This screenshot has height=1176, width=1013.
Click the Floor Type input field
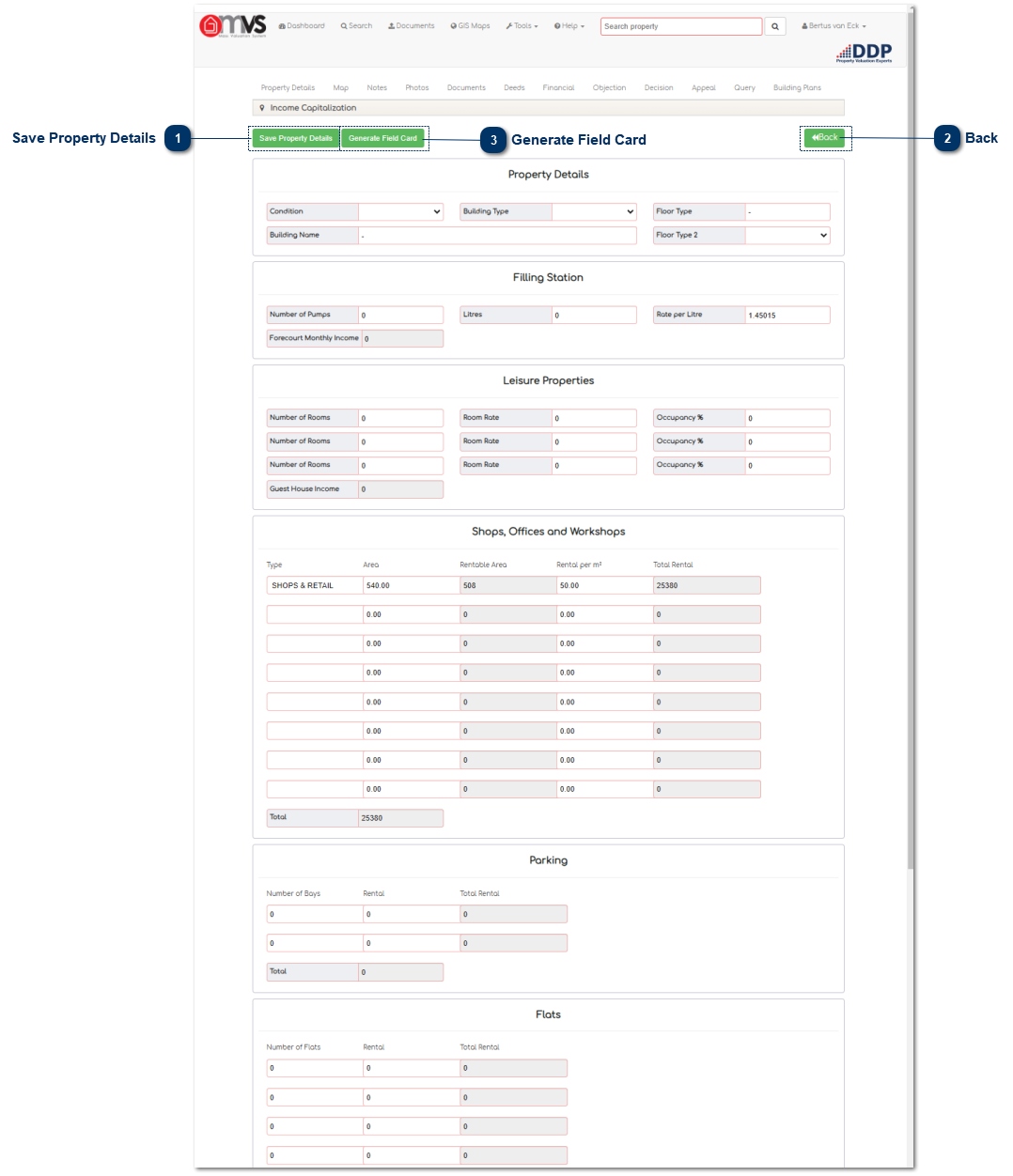pyautogui.click(x=787, y=211)
